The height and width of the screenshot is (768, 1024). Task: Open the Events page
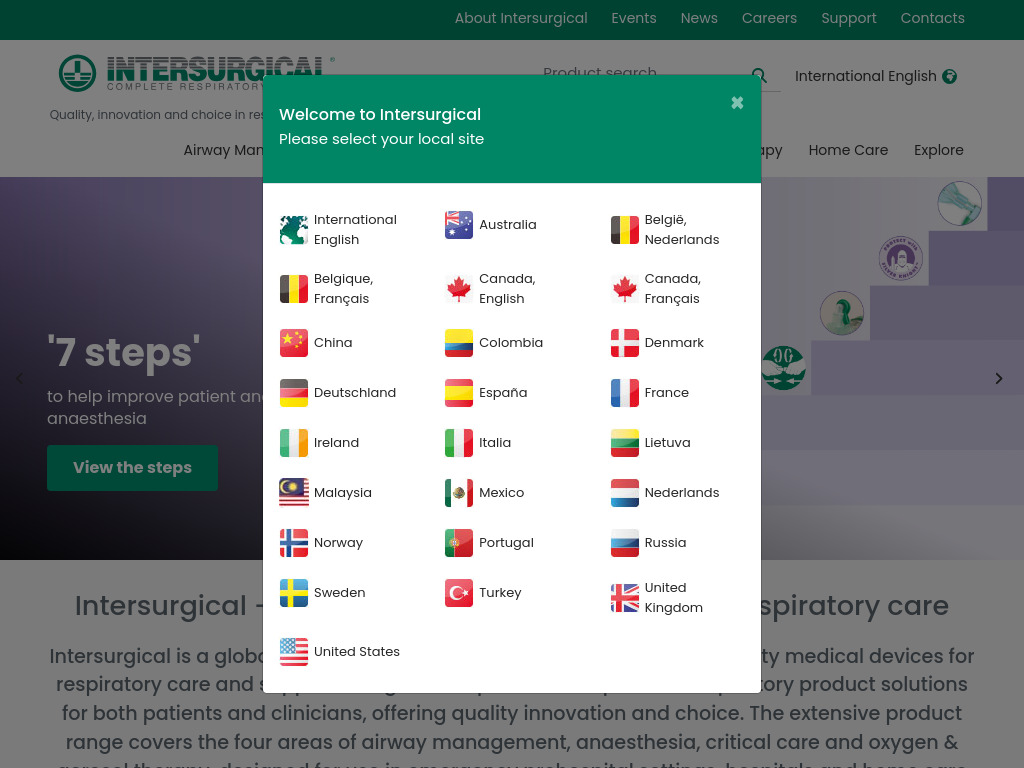(633, 18)
